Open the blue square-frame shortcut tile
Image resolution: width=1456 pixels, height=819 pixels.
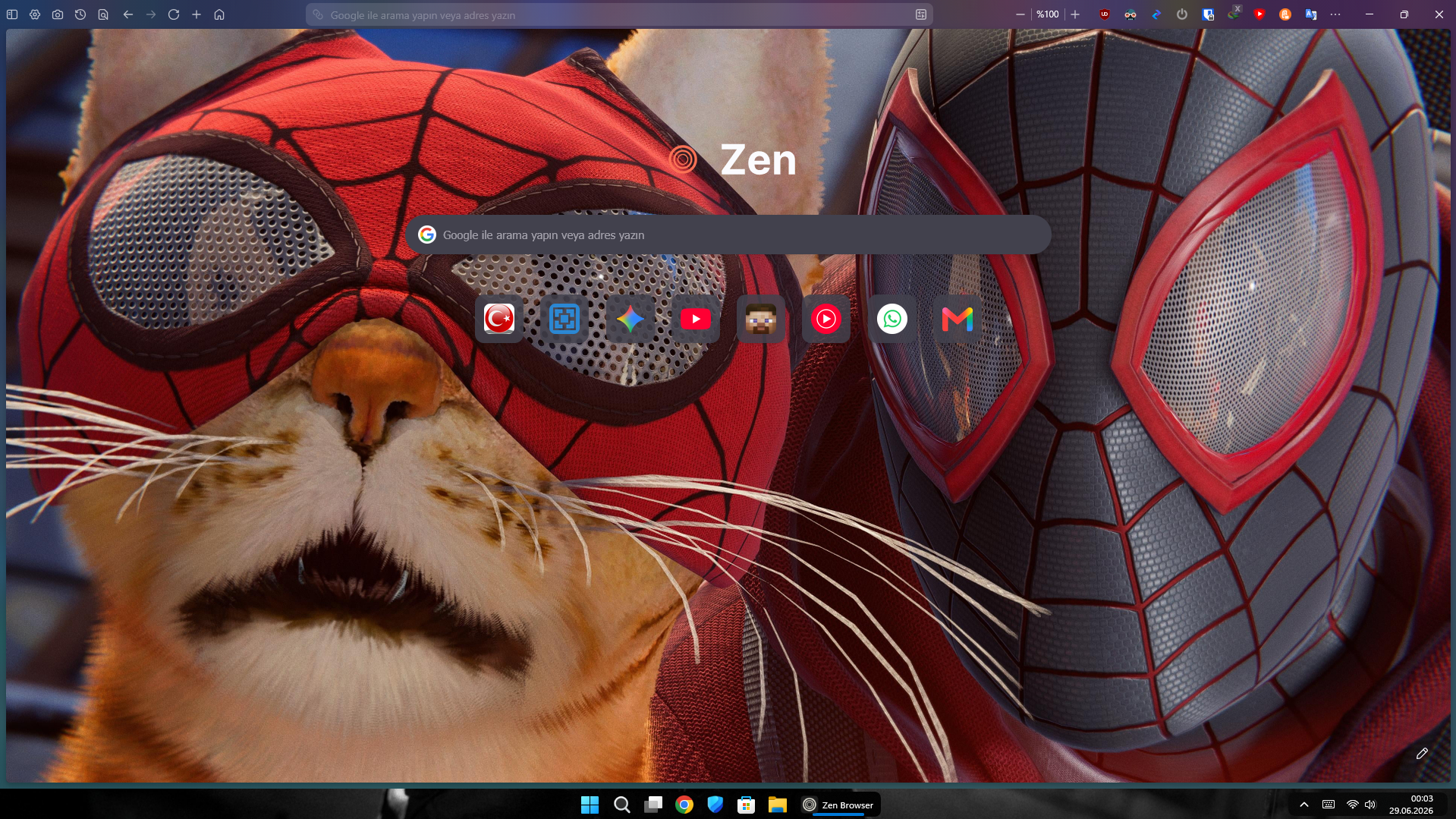(x=564, y=319)
